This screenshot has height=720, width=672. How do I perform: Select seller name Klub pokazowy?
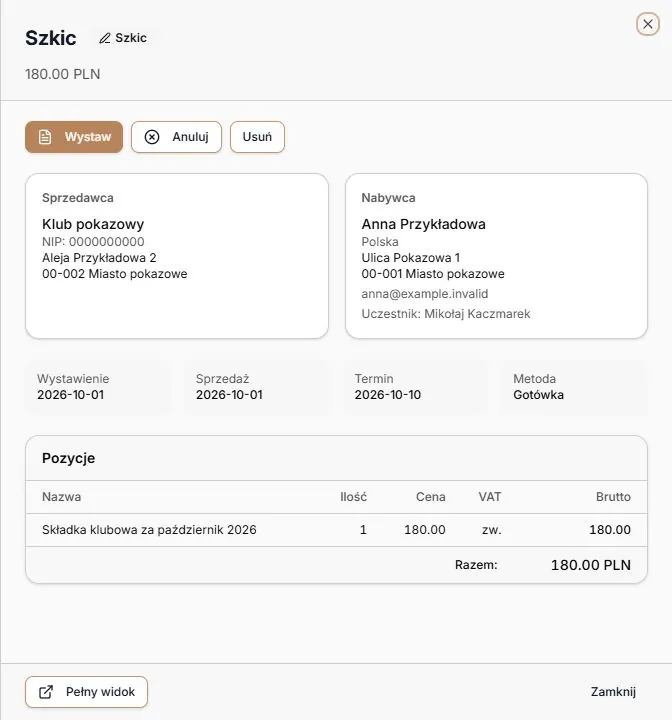[x=93, y=224]
